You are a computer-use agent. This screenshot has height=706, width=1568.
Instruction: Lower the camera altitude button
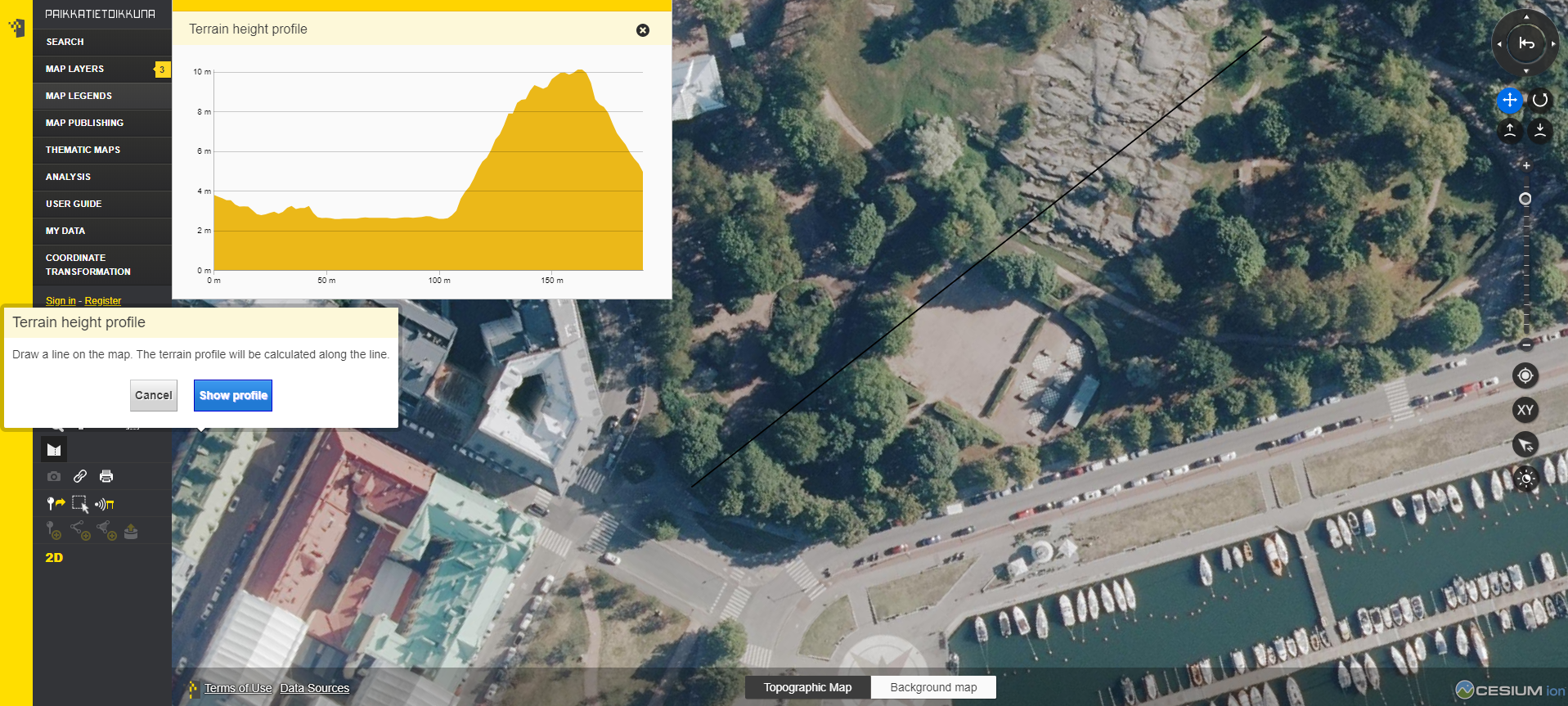coord(1540,130)
